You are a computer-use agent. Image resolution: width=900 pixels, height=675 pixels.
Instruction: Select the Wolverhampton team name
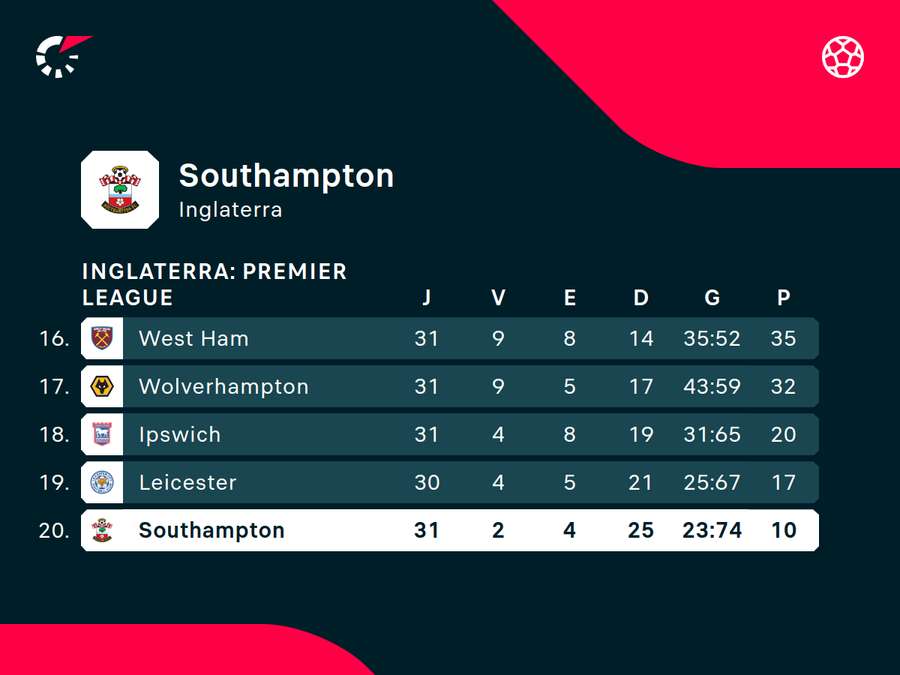(224, 386)
